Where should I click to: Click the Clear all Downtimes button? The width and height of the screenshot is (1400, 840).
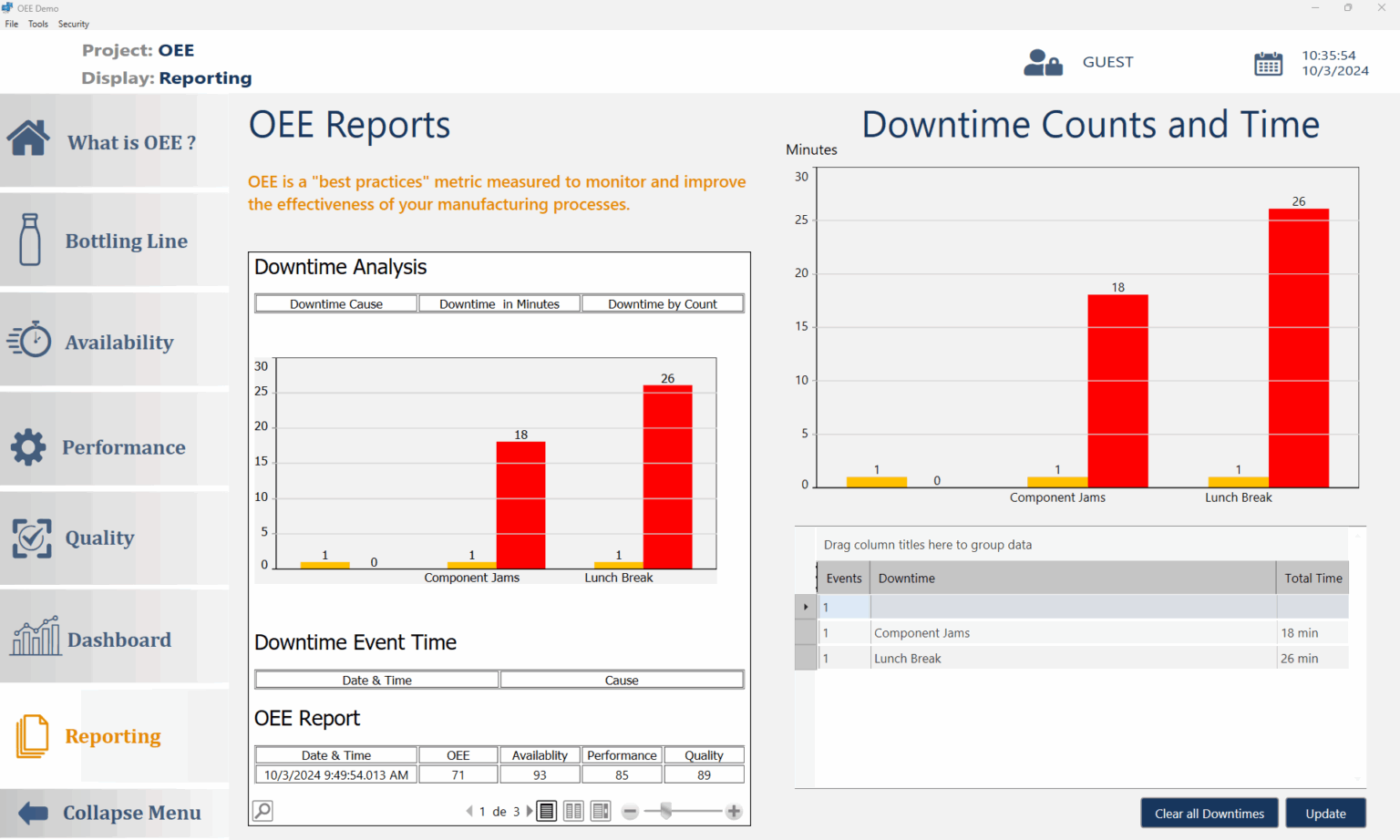[x=1209, y=813]
